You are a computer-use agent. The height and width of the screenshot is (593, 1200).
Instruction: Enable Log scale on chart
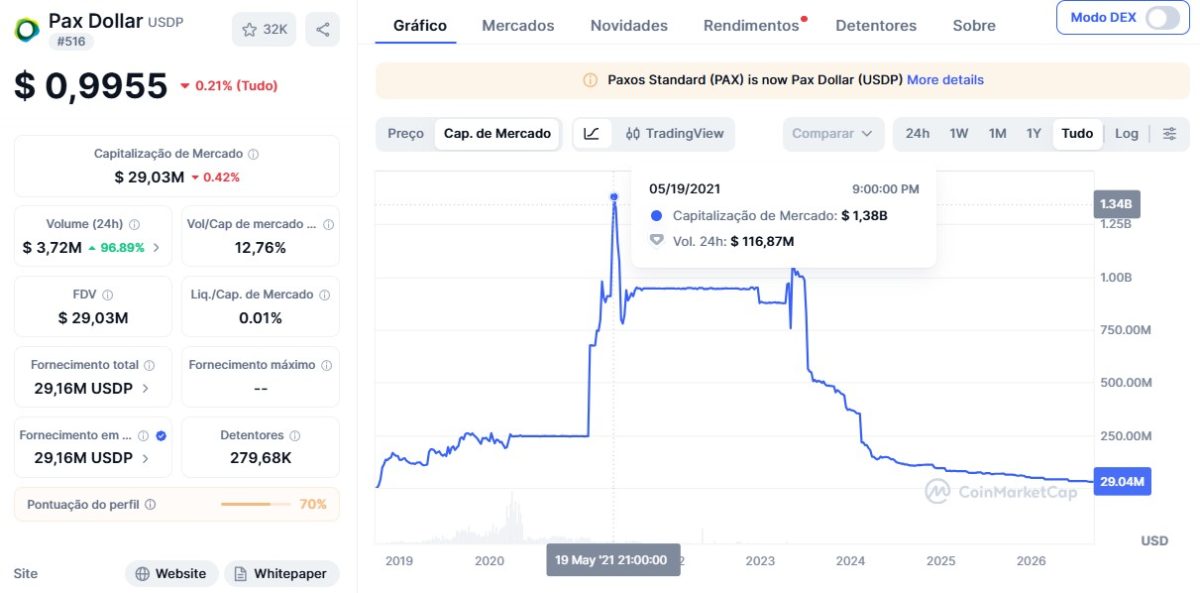[1126, 133]
